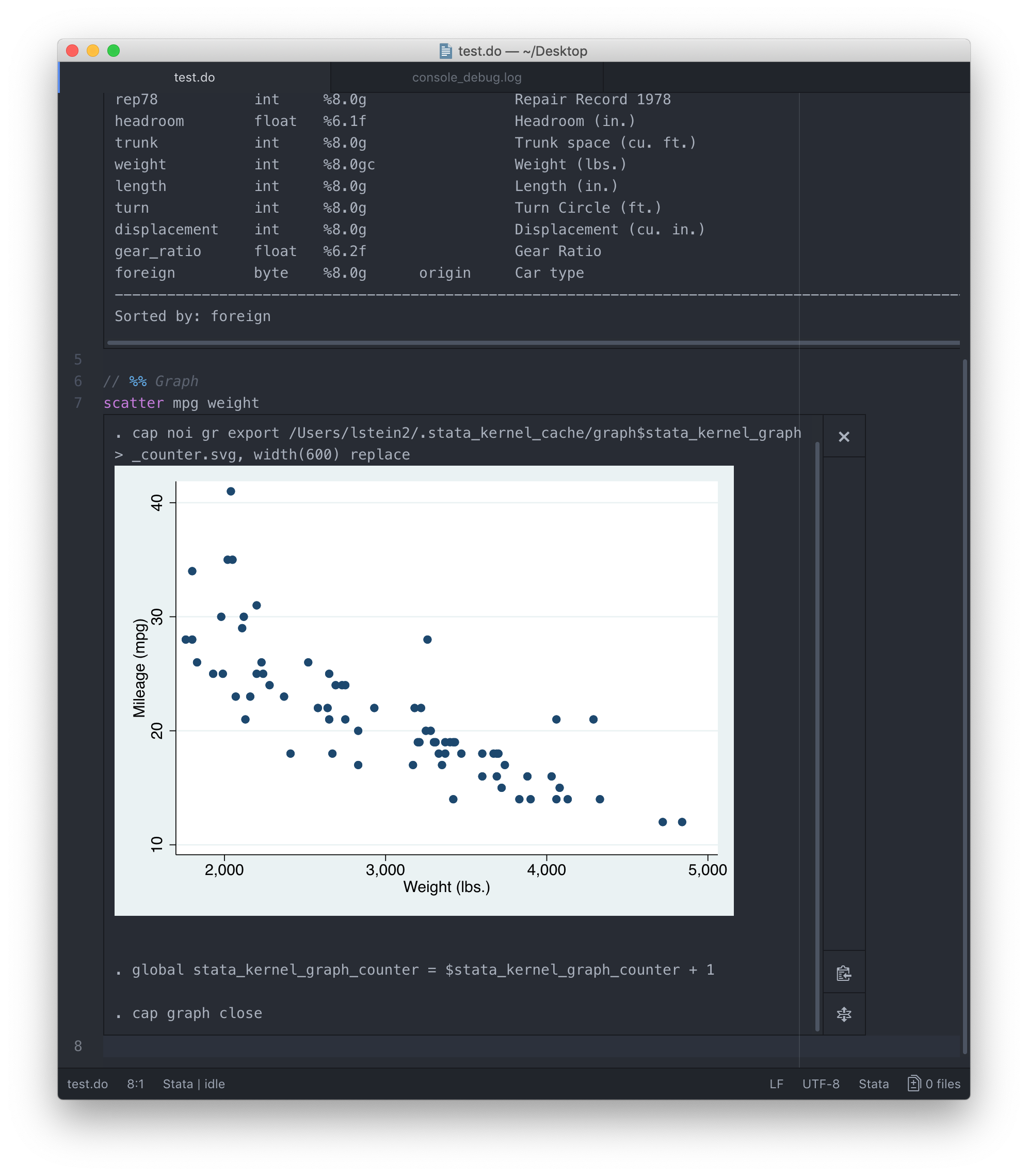Click line number 7 in the gutter
1028x1176 pixels.
click(78, 402)
